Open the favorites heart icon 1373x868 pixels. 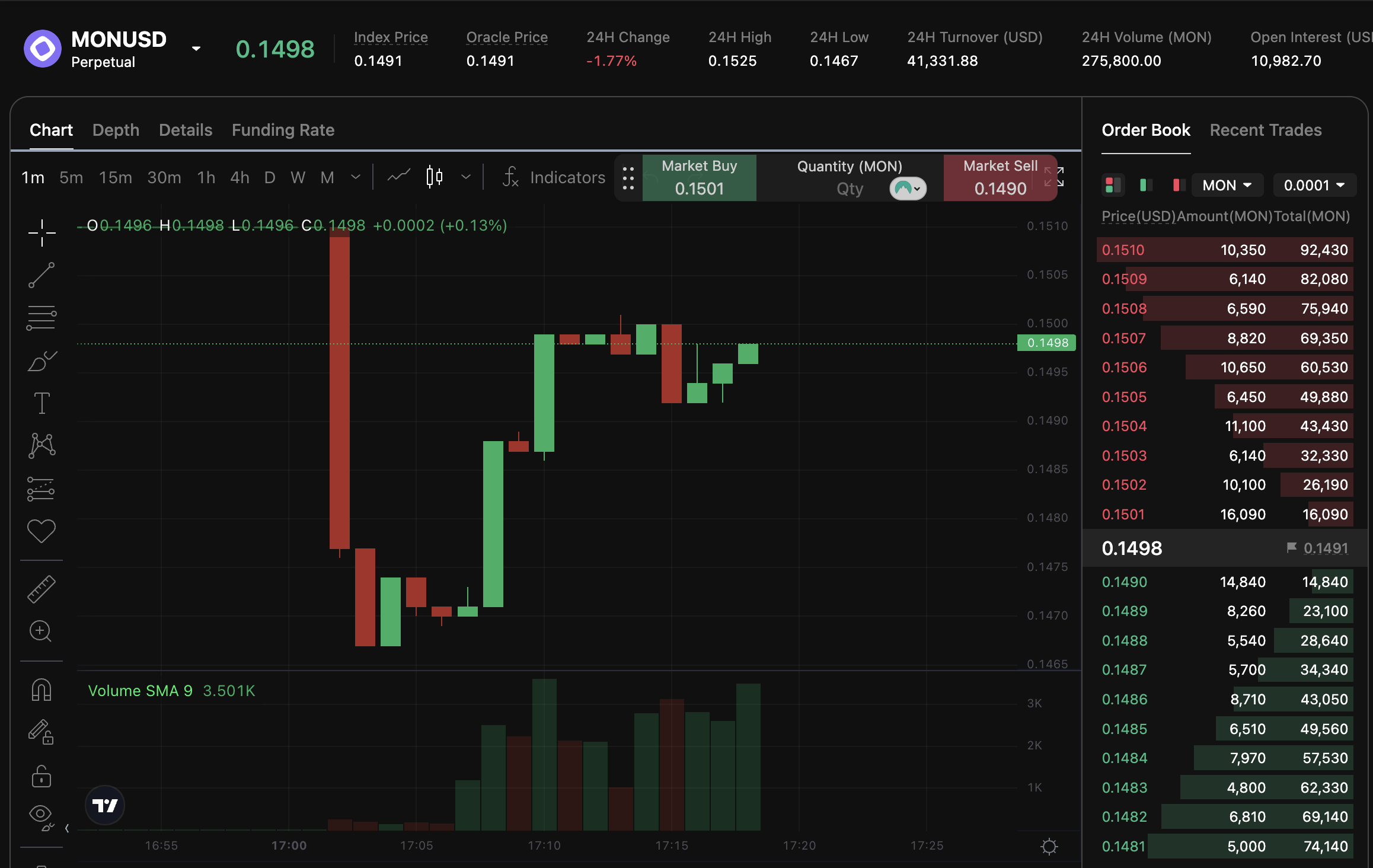pos(41,531)
